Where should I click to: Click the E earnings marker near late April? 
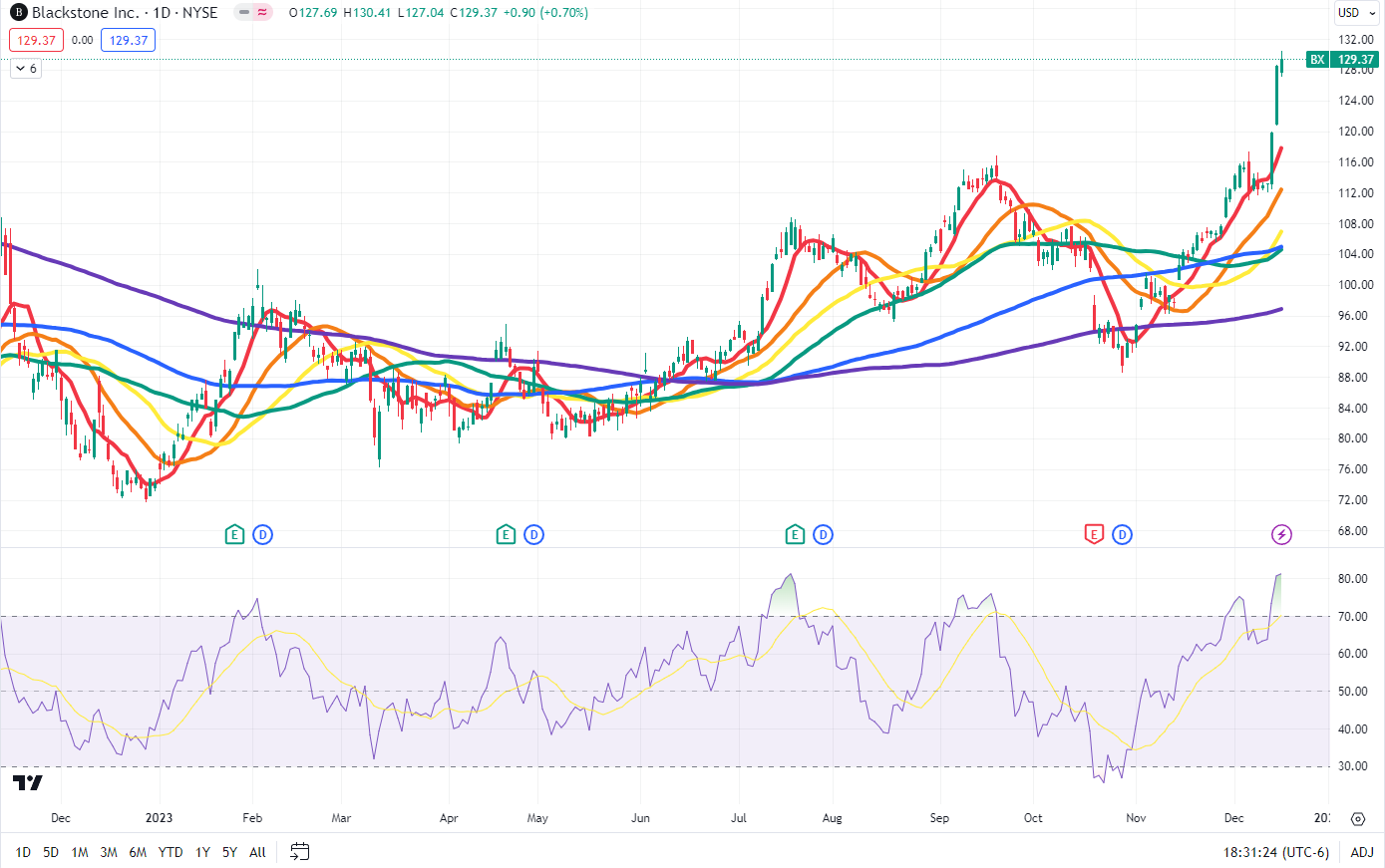[506, 535]
